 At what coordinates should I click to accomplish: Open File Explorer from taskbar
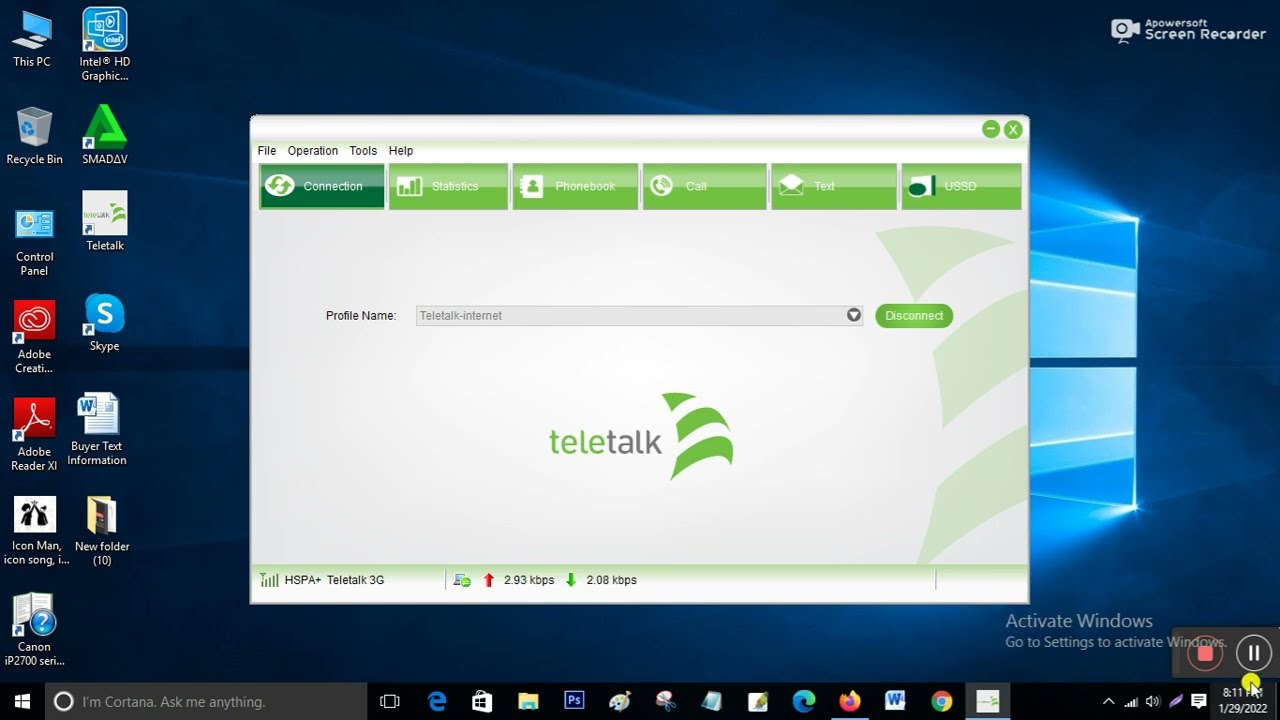click(x=528, y=702)
